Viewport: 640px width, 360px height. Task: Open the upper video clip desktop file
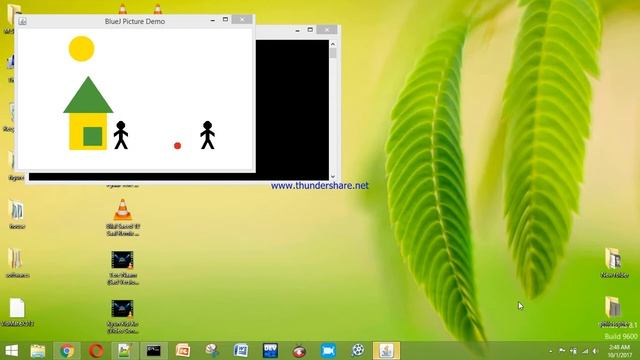(x=123, y=268)
